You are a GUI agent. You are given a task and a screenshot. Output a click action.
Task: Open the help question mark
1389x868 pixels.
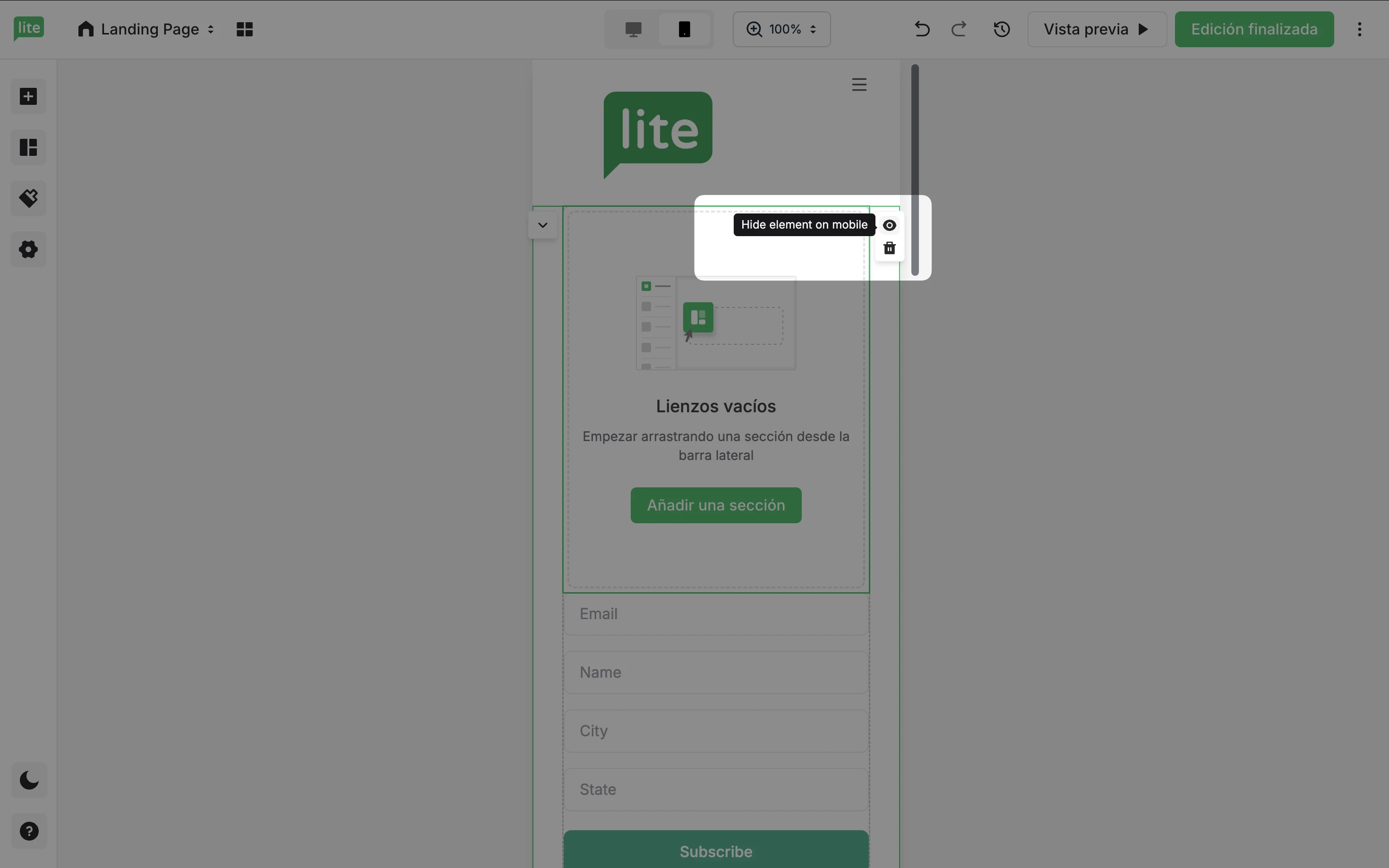tap(29, 831)
